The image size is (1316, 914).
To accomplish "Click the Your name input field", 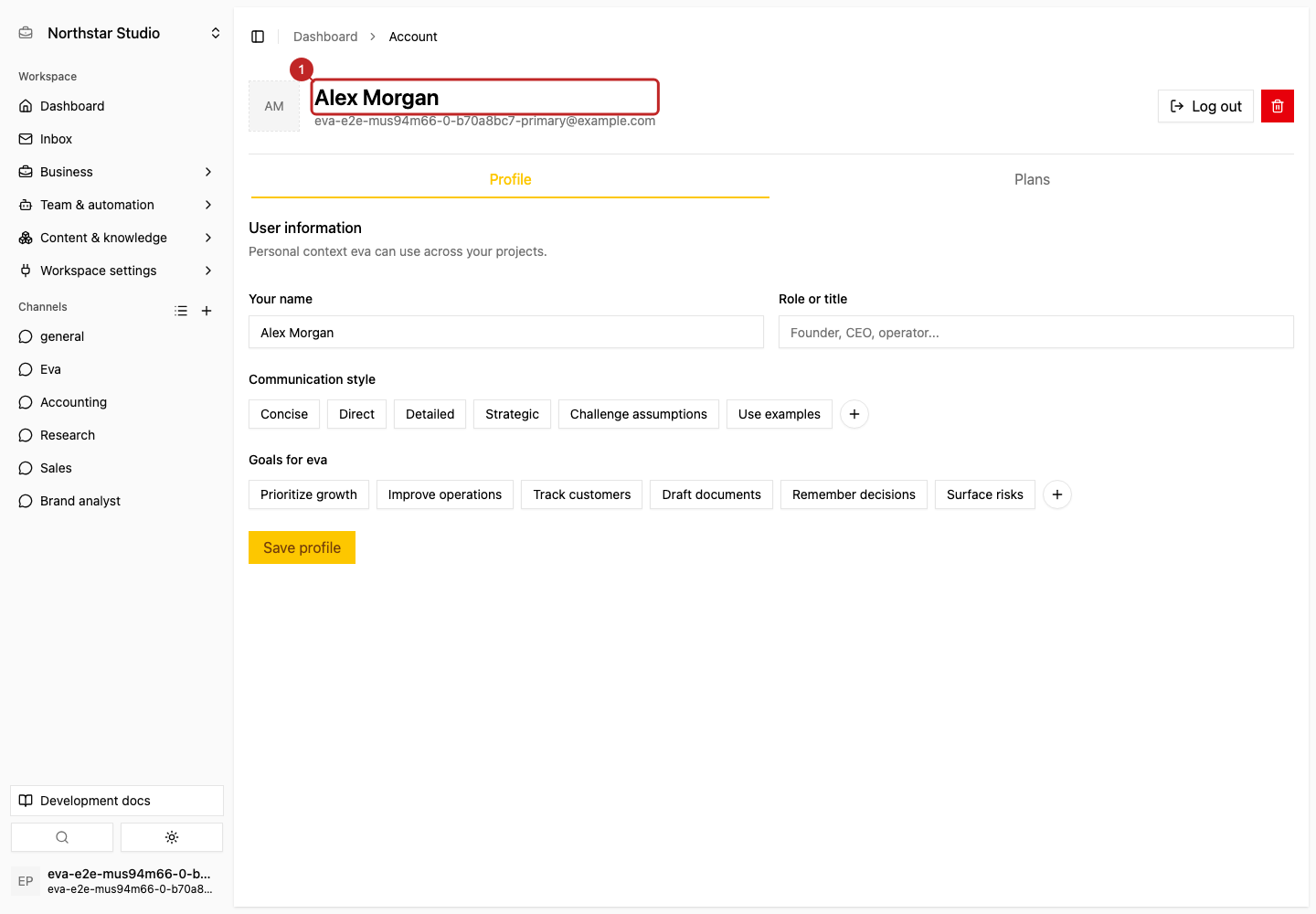I will pyautogui.click(x=506, y=332).
